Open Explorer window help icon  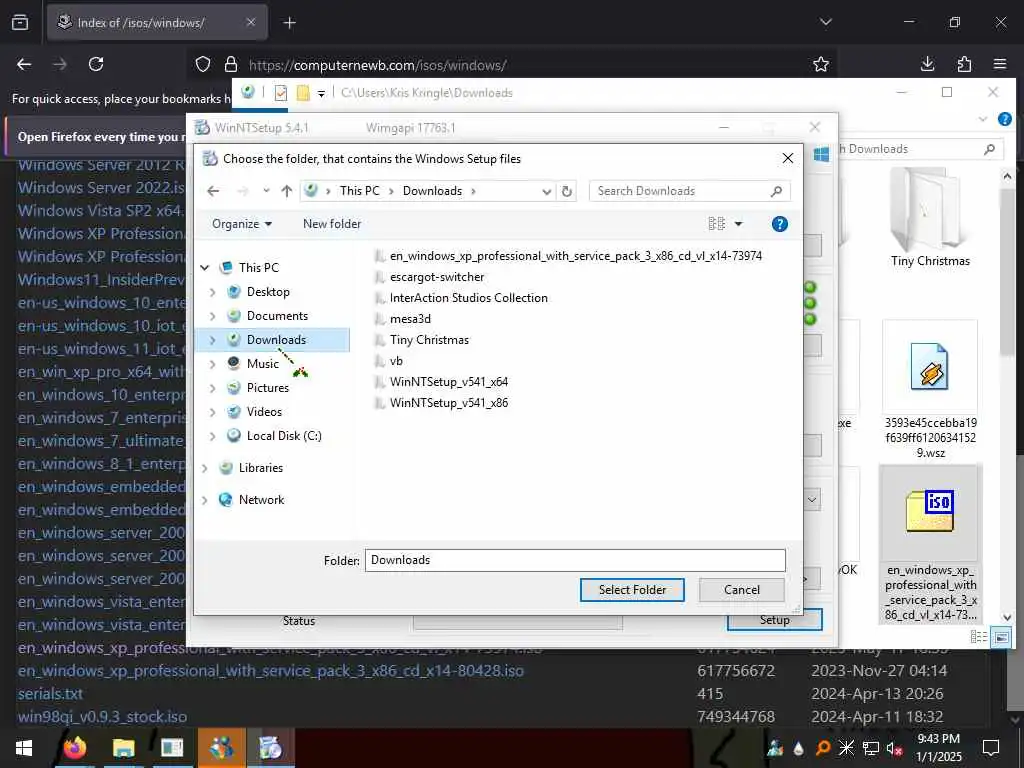tap(1004, 119)
